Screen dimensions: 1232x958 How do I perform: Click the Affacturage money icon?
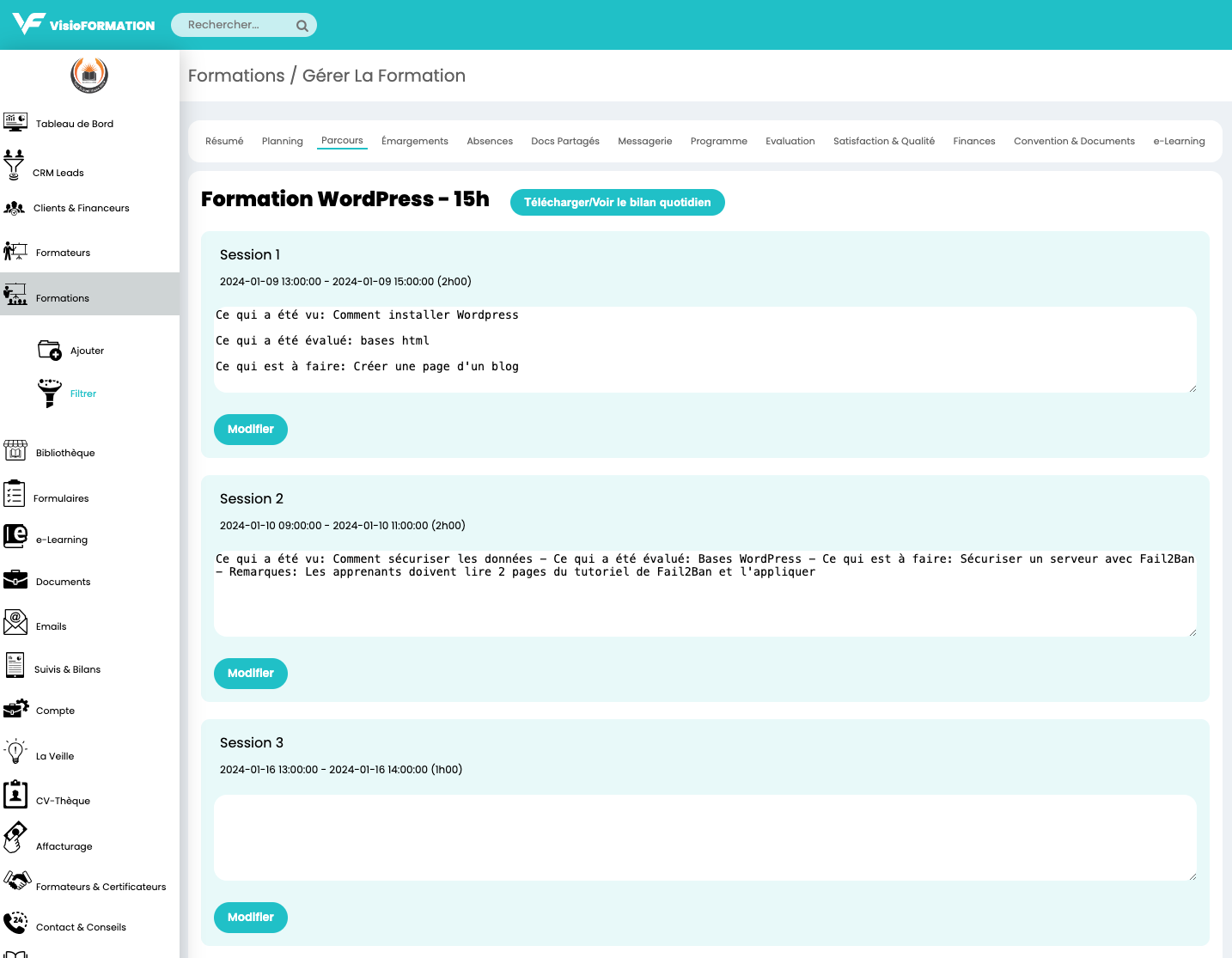click(15, 837)
